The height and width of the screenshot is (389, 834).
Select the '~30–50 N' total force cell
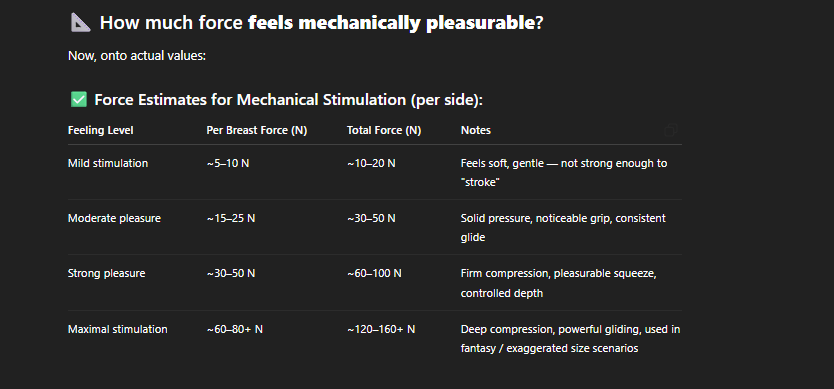371,219
